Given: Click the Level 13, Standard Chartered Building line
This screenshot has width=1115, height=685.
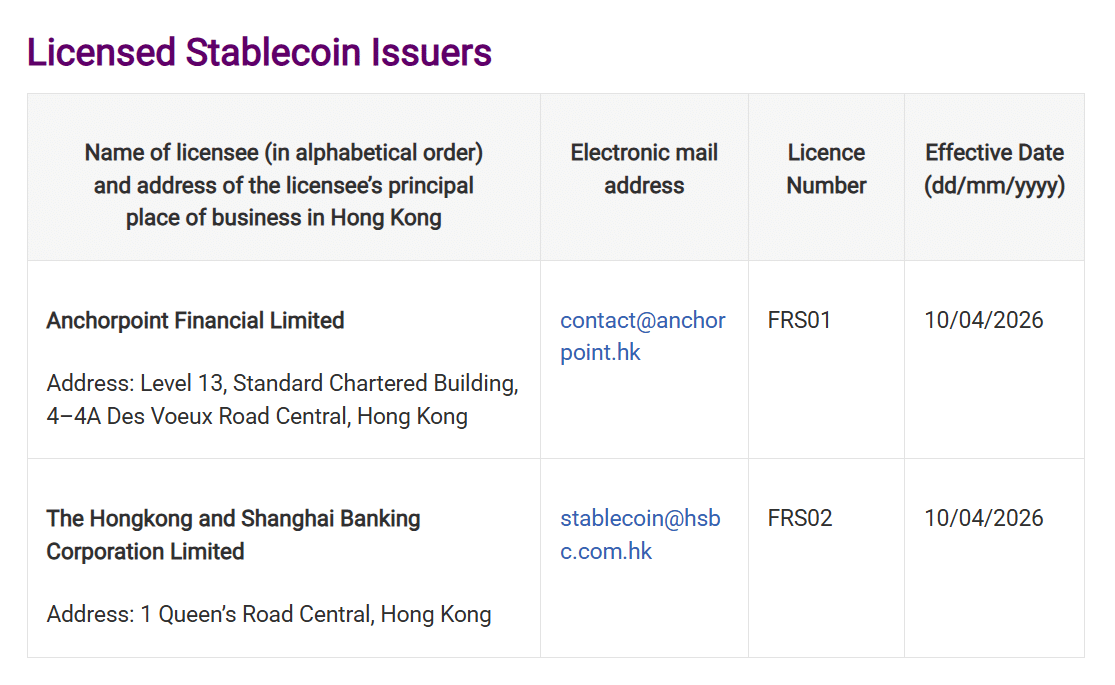Looking at the screenshot, I should coord(282,384).
